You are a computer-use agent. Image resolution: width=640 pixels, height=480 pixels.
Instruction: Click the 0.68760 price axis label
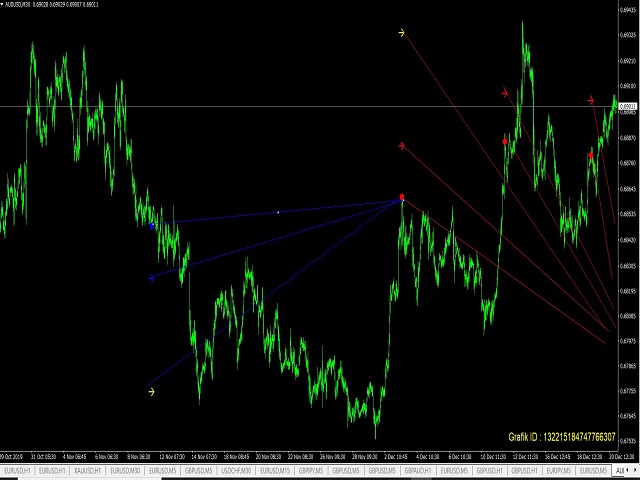pyautogui.click(x=628, y=163)
